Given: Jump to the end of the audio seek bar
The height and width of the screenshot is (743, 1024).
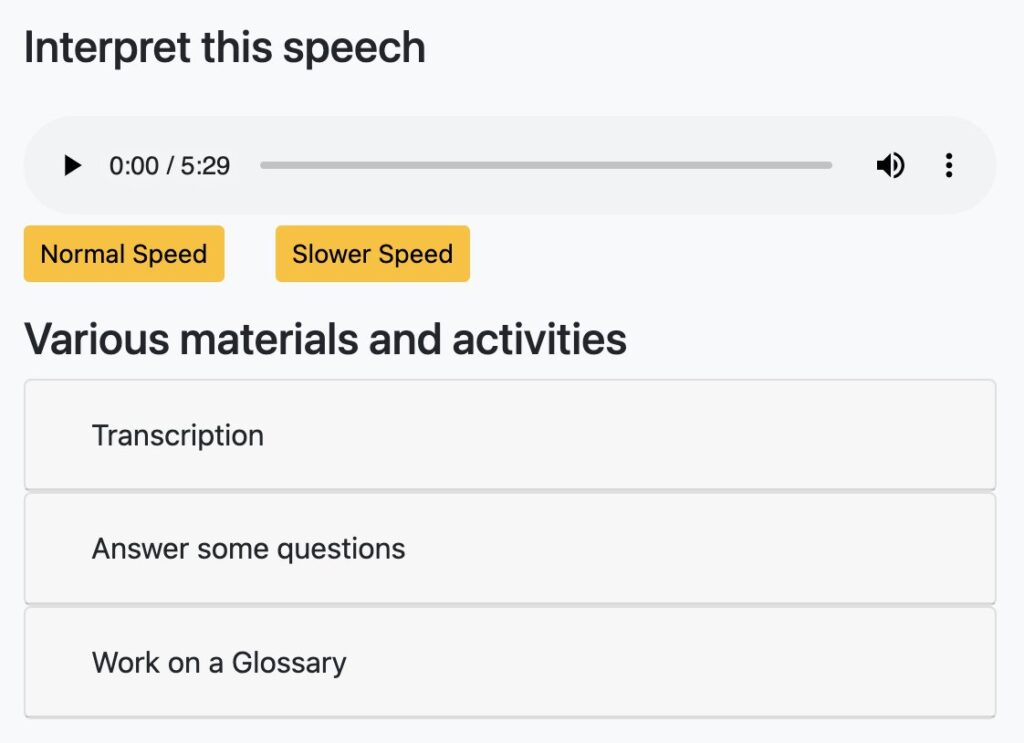Looking at the screenshot, I should coord(831,166).
